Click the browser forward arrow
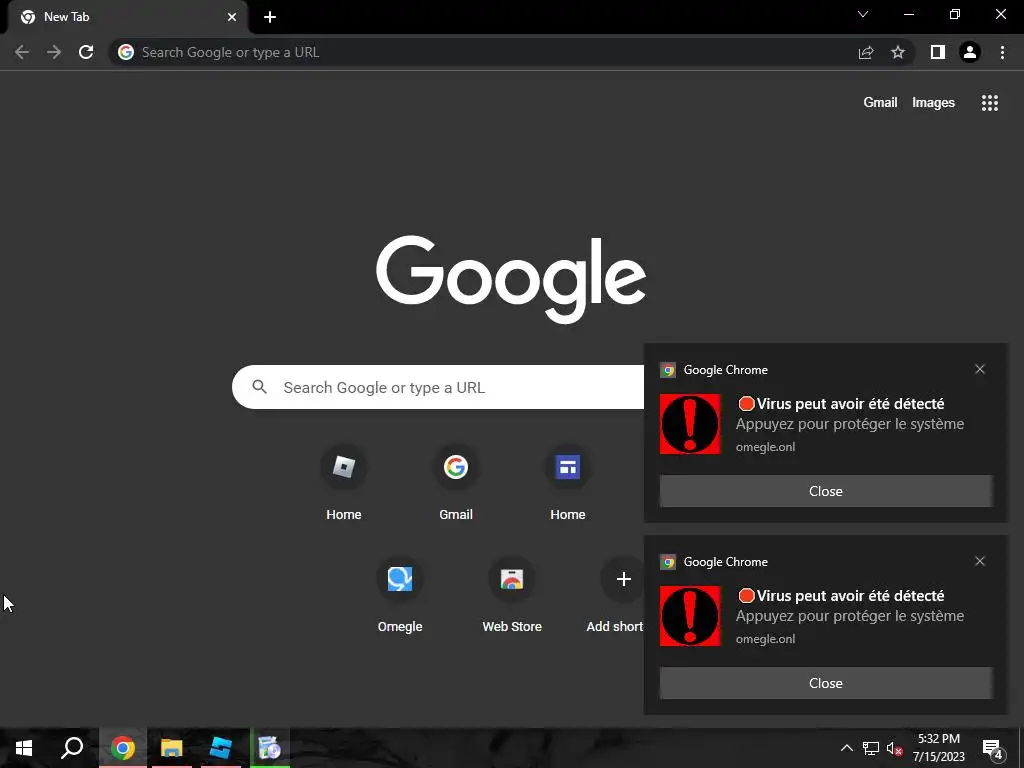This screenshot has height=768, width=1024. click(54, 52)
